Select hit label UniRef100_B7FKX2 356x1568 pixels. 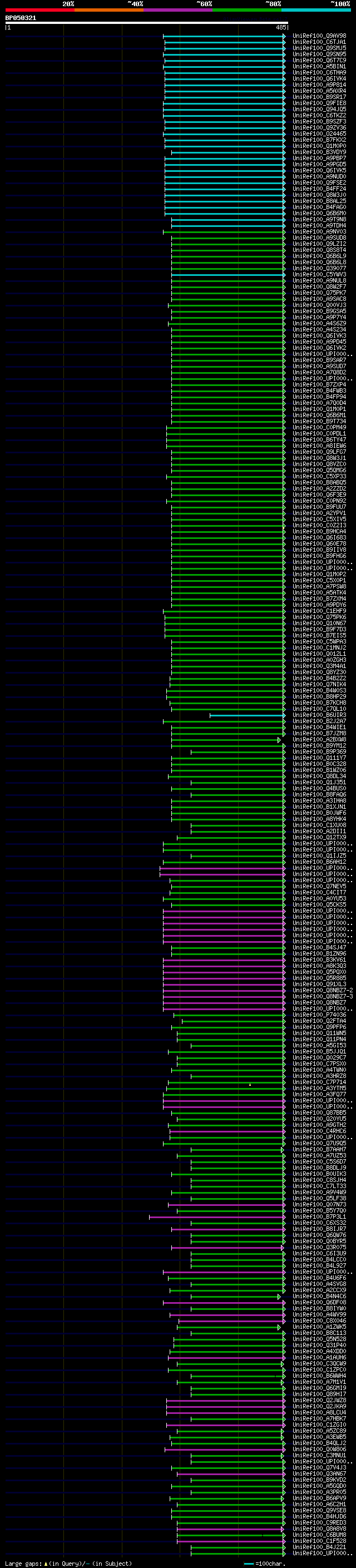[319, 140]
